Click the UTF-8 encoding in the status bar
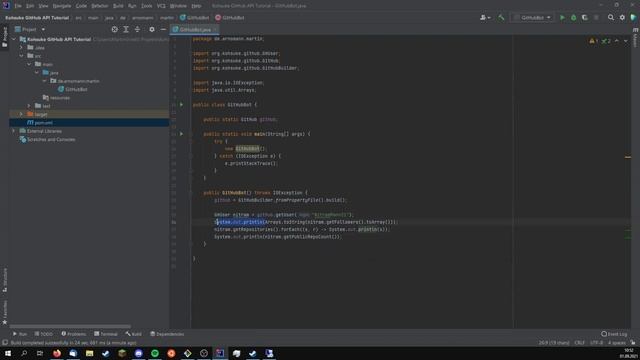Screen dimensions: 640x360 [x=596, y=343]
